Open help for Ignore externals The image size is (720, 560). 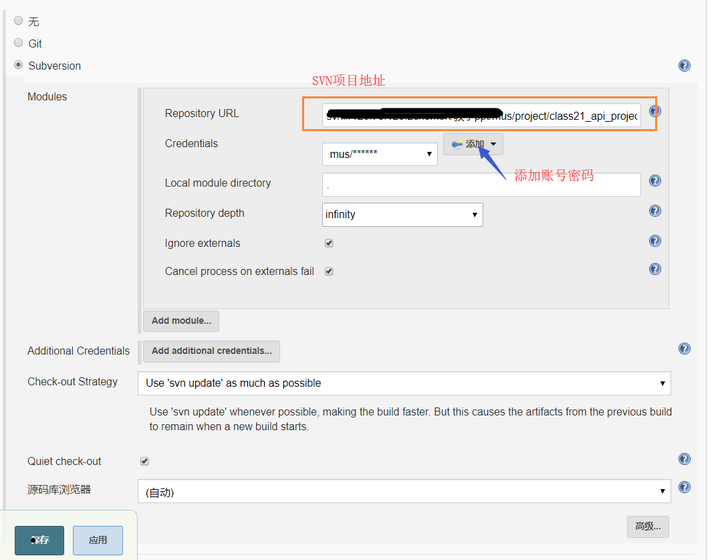(x=655, y=241)
